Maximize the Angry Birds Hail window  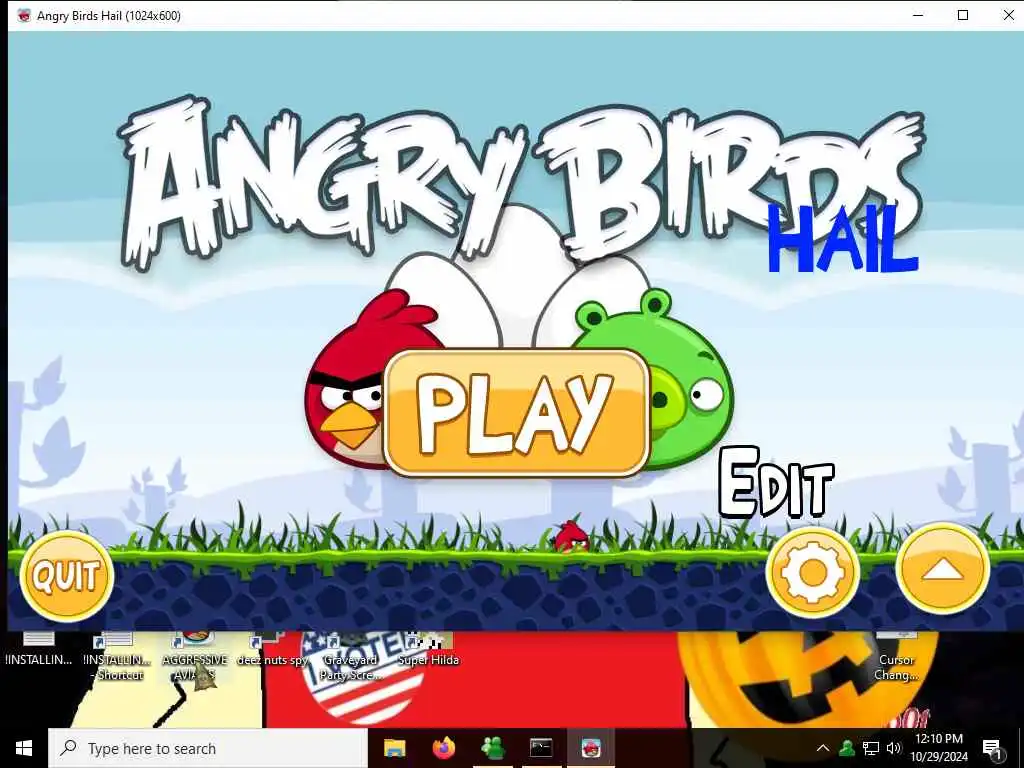[x=963, y=15]
